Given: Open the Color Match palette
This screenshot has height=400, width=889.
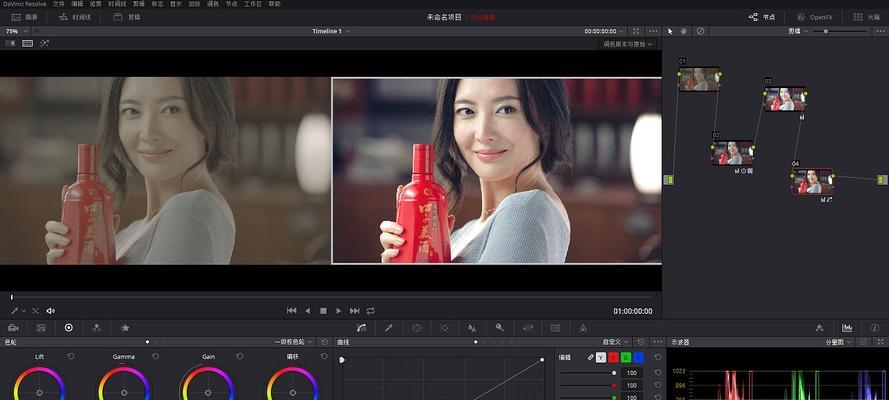Looking at the screenshot, I should [x=41, y=327].
